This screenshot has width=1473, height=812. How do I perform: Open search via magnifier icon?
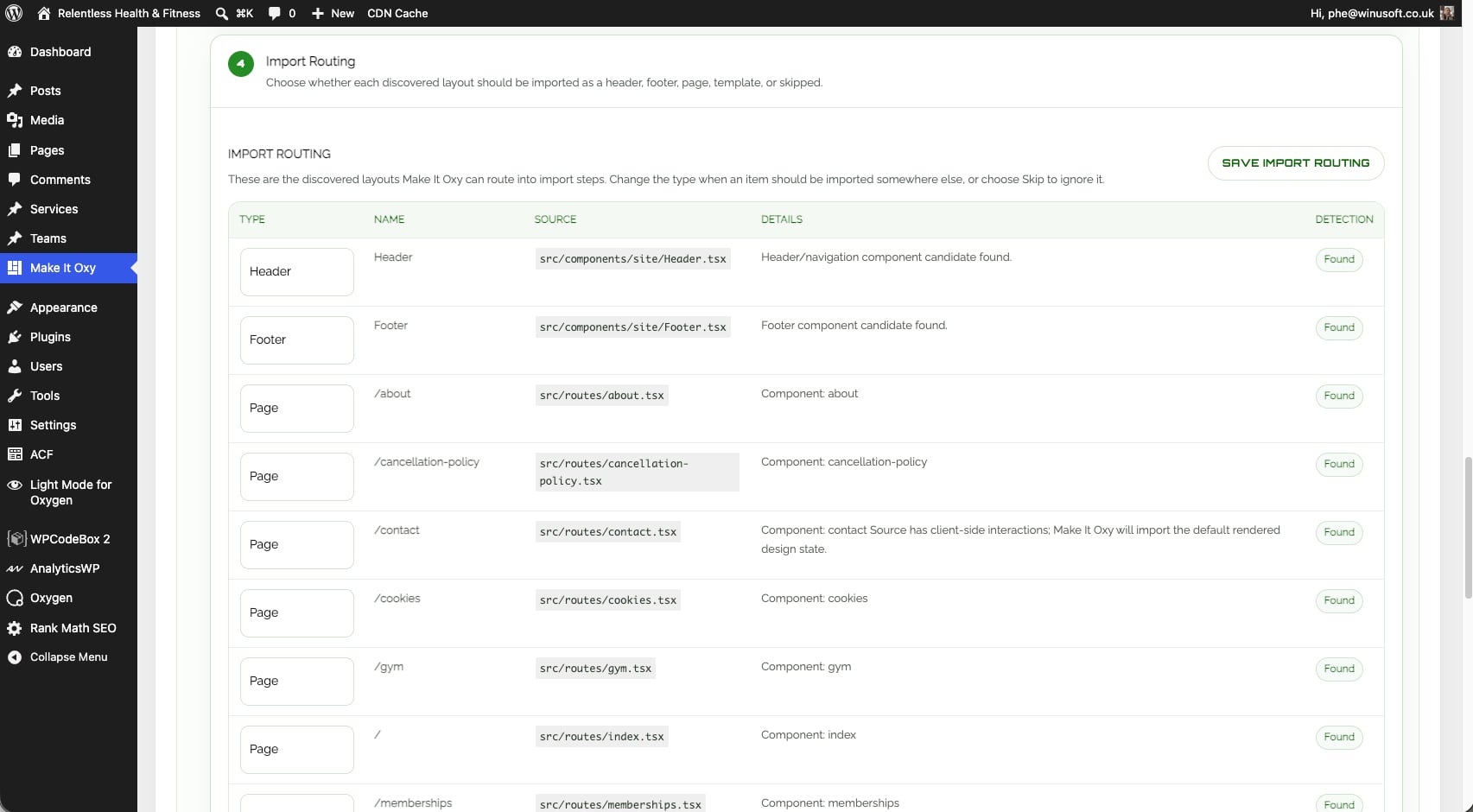[222, 13]
